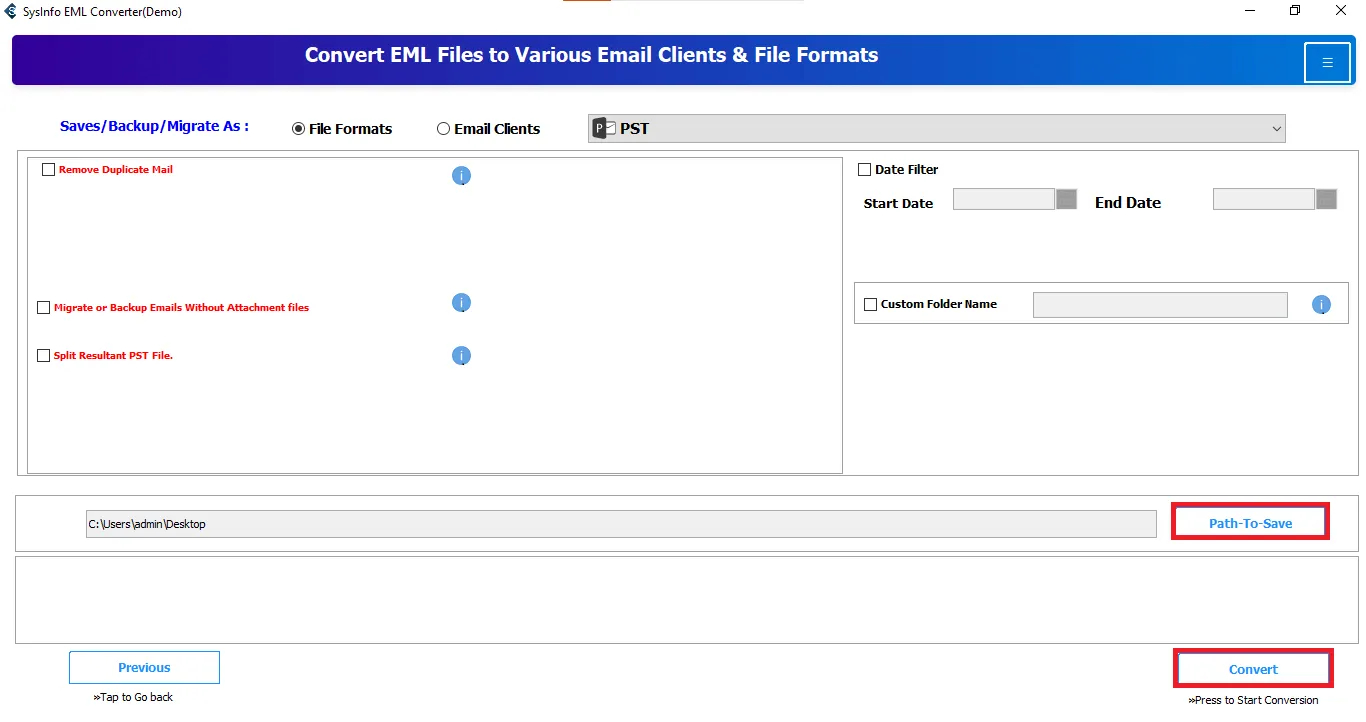This screenshot has width=1366, height=722.
Task: Enable Split Resultant PST File option
Action: [43, 356]
